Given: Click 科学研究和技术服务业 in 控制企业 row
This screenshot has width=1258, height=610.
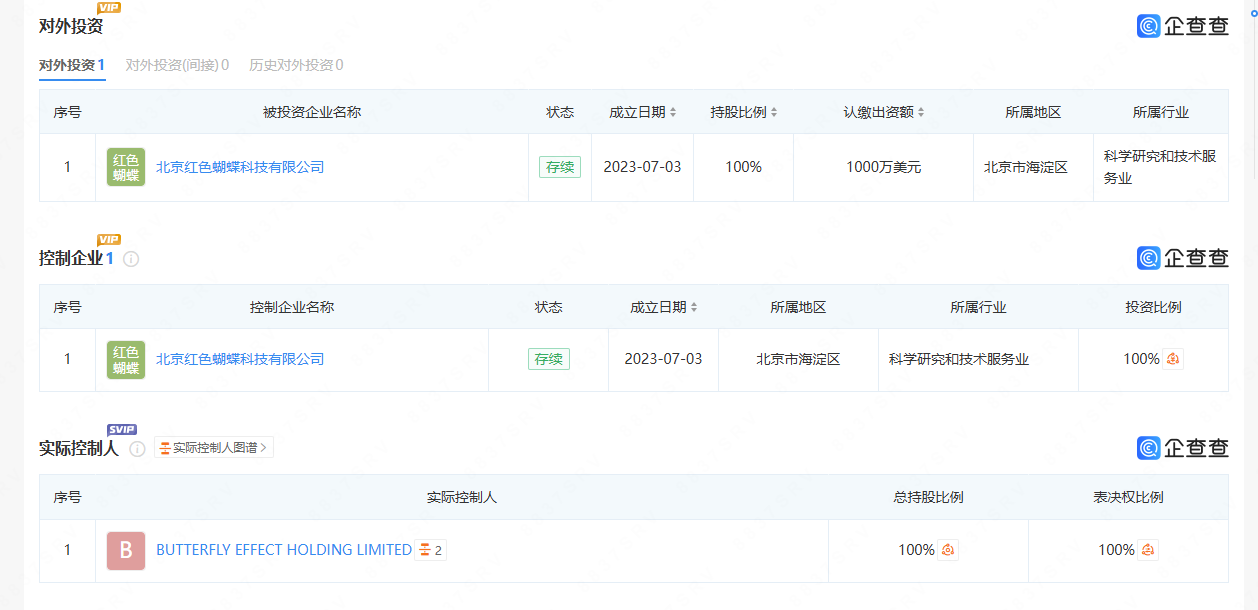Looking at the screenshot, I should pos(959,359).
